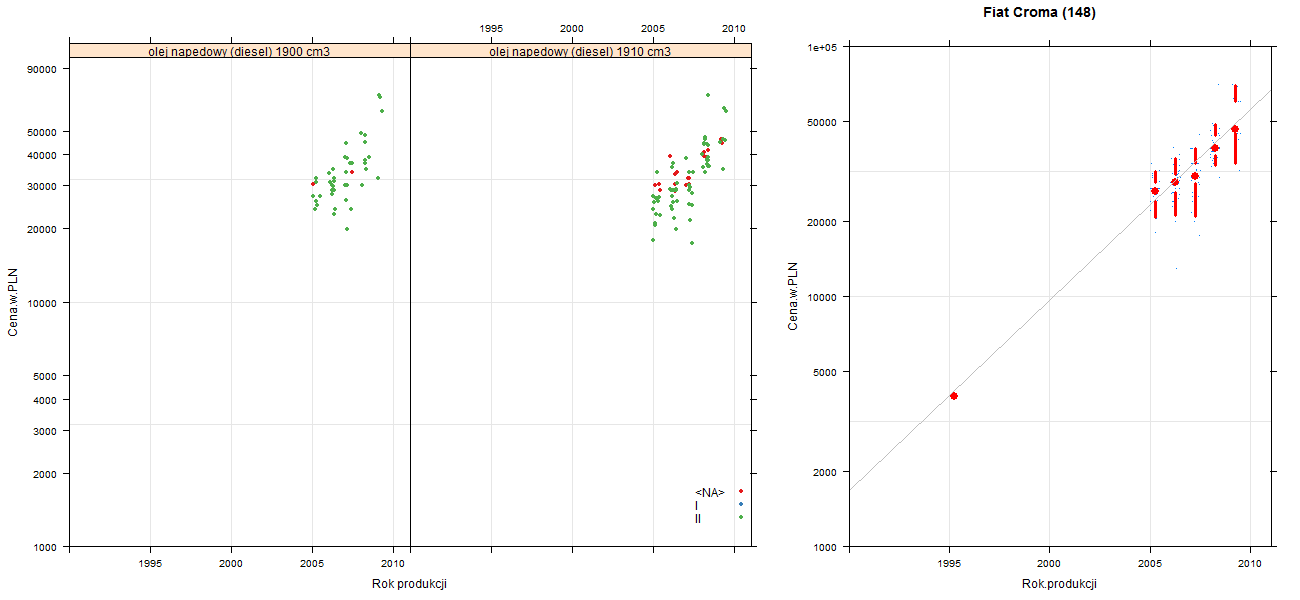Click the "Cena.w.PLN" axis label of the Fiat Croma chart
This screenshot has height=600, width=1300.
(x=793, y=296)
